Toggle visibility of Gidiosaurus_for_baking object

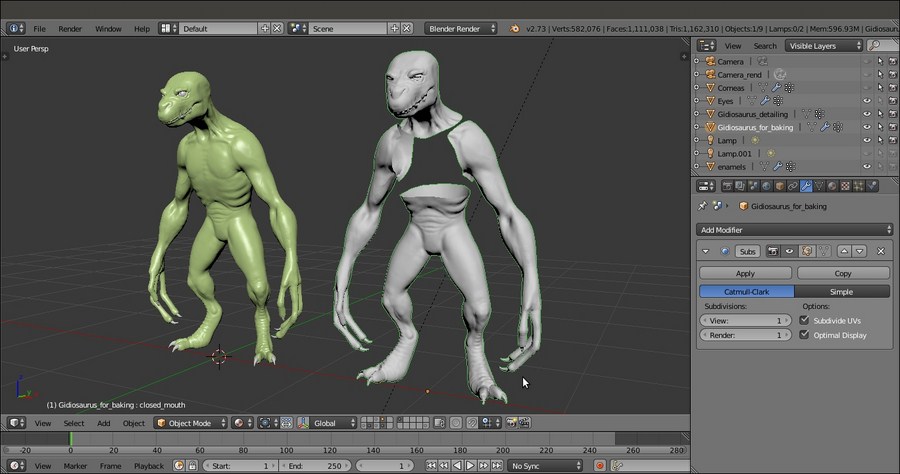[867, 127]
